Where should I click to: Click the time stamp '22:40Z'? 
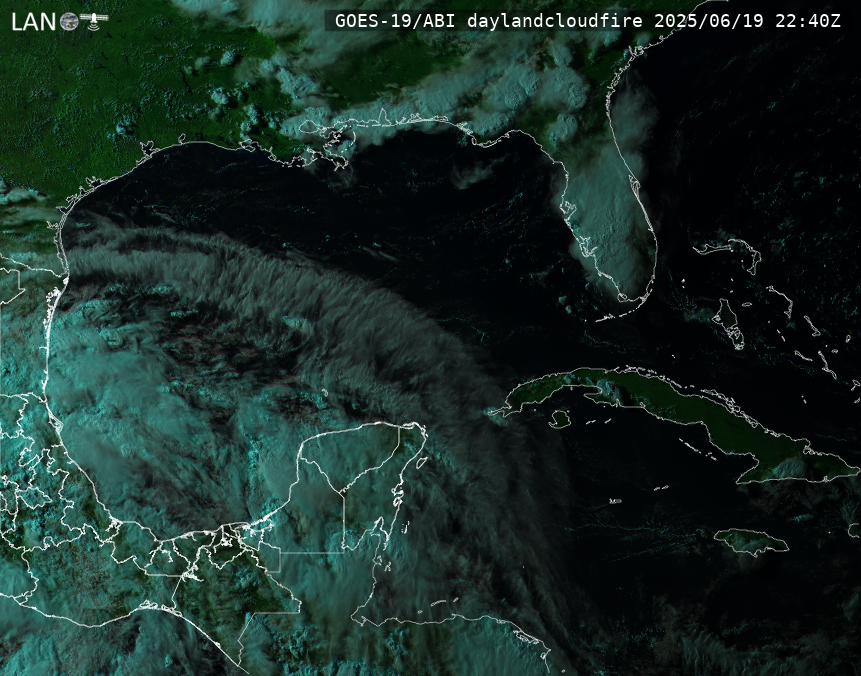(x=808, y=21)
